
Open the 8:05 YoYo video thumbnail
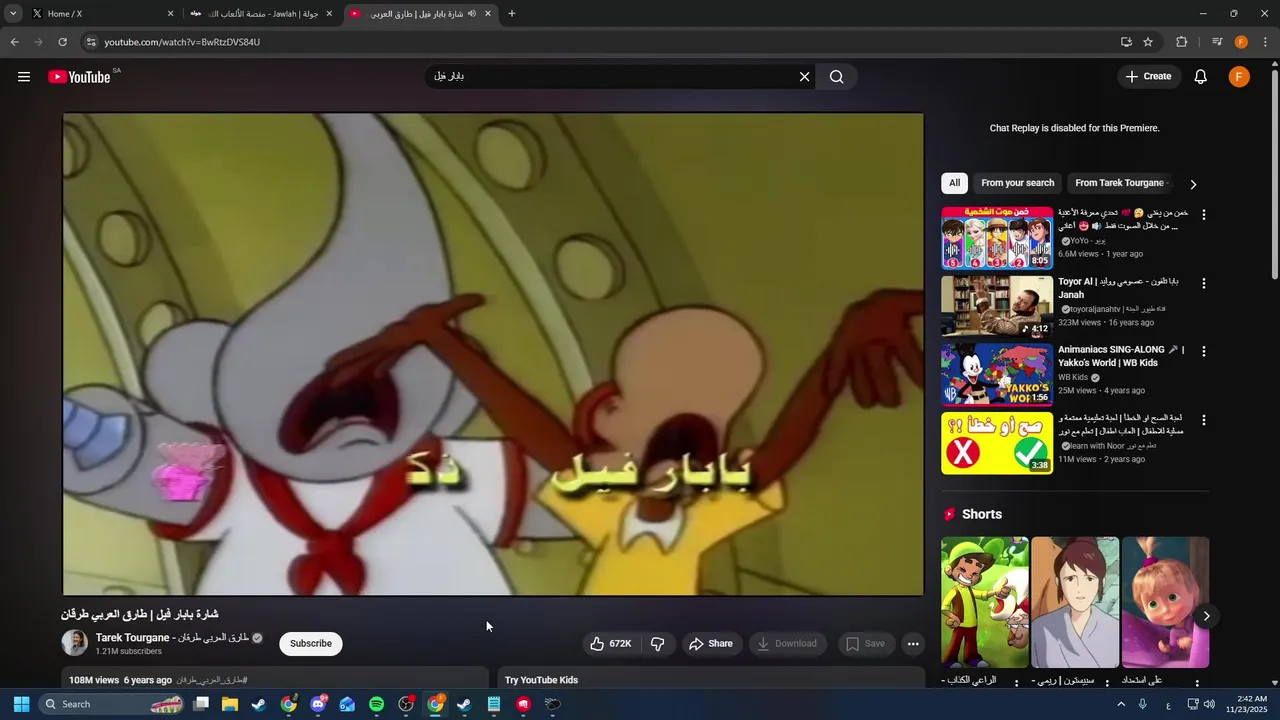pos(997,238)
